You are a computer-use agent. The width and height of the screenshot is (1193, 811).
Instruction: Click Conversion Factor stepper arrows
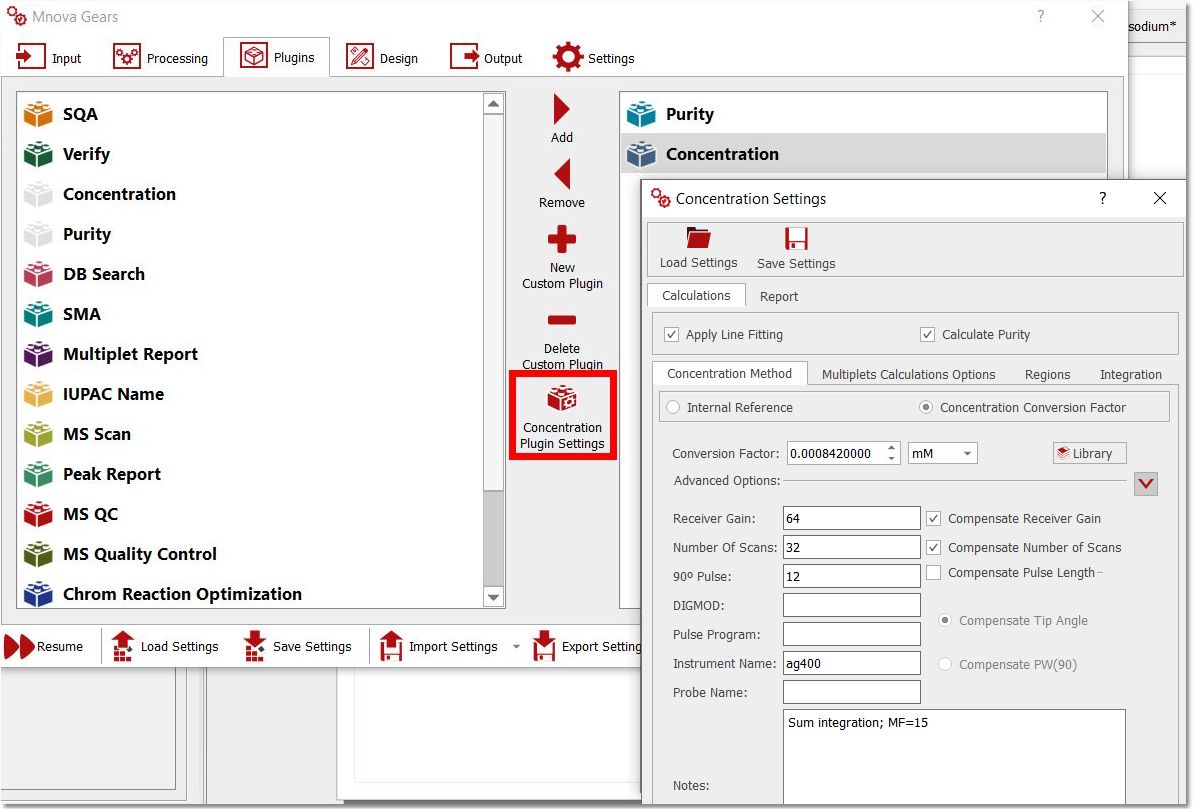pos(892,453)
